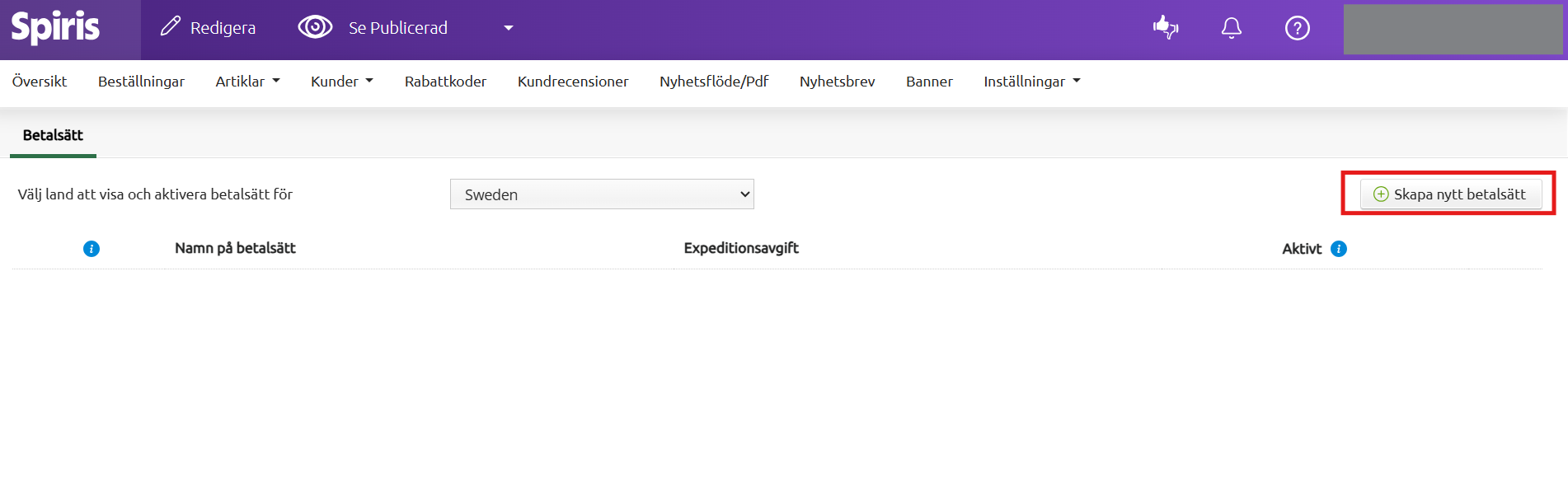Open the Inställningar dropdown menu

coord(1031,82)
